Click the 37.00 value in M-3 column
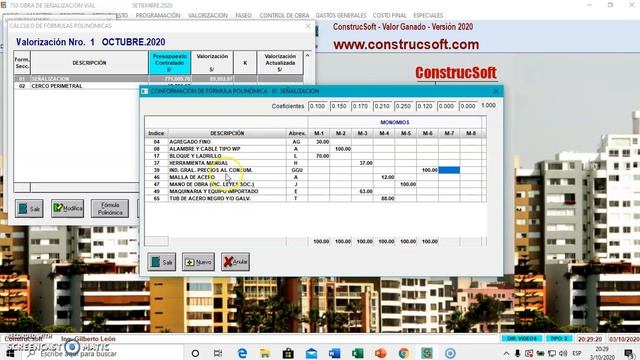This screenshot has height=360, width=640. point(366,163)
